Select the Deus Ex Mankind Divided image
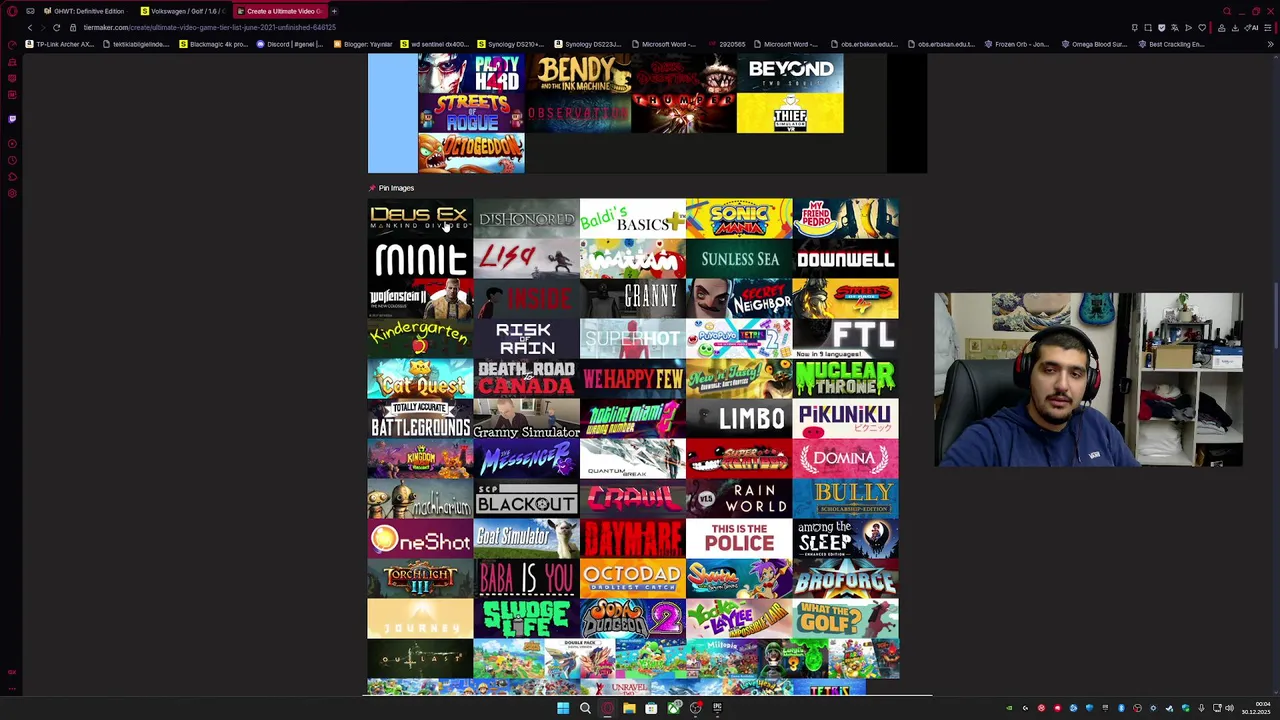 tap(420, 218)
